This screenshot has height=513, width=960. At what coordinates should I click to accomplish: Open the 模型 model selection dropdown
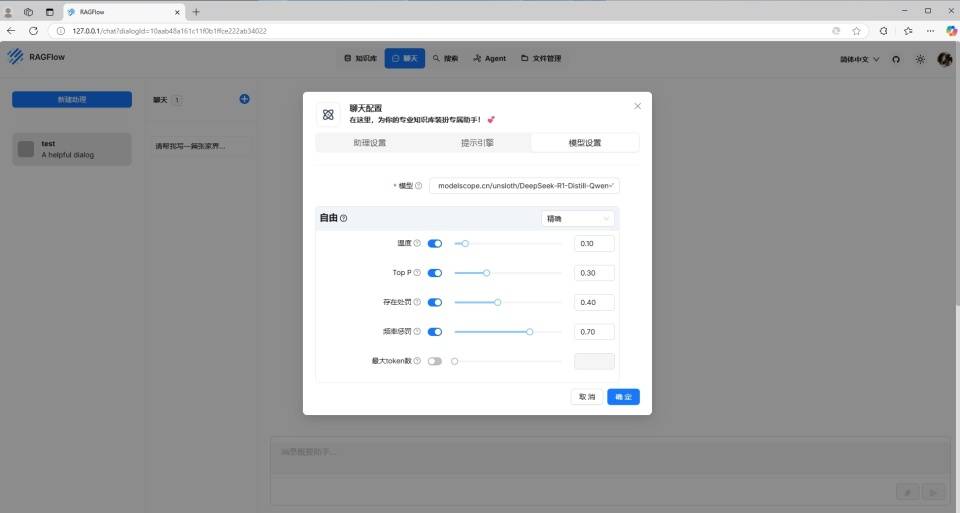coord(524,185)
